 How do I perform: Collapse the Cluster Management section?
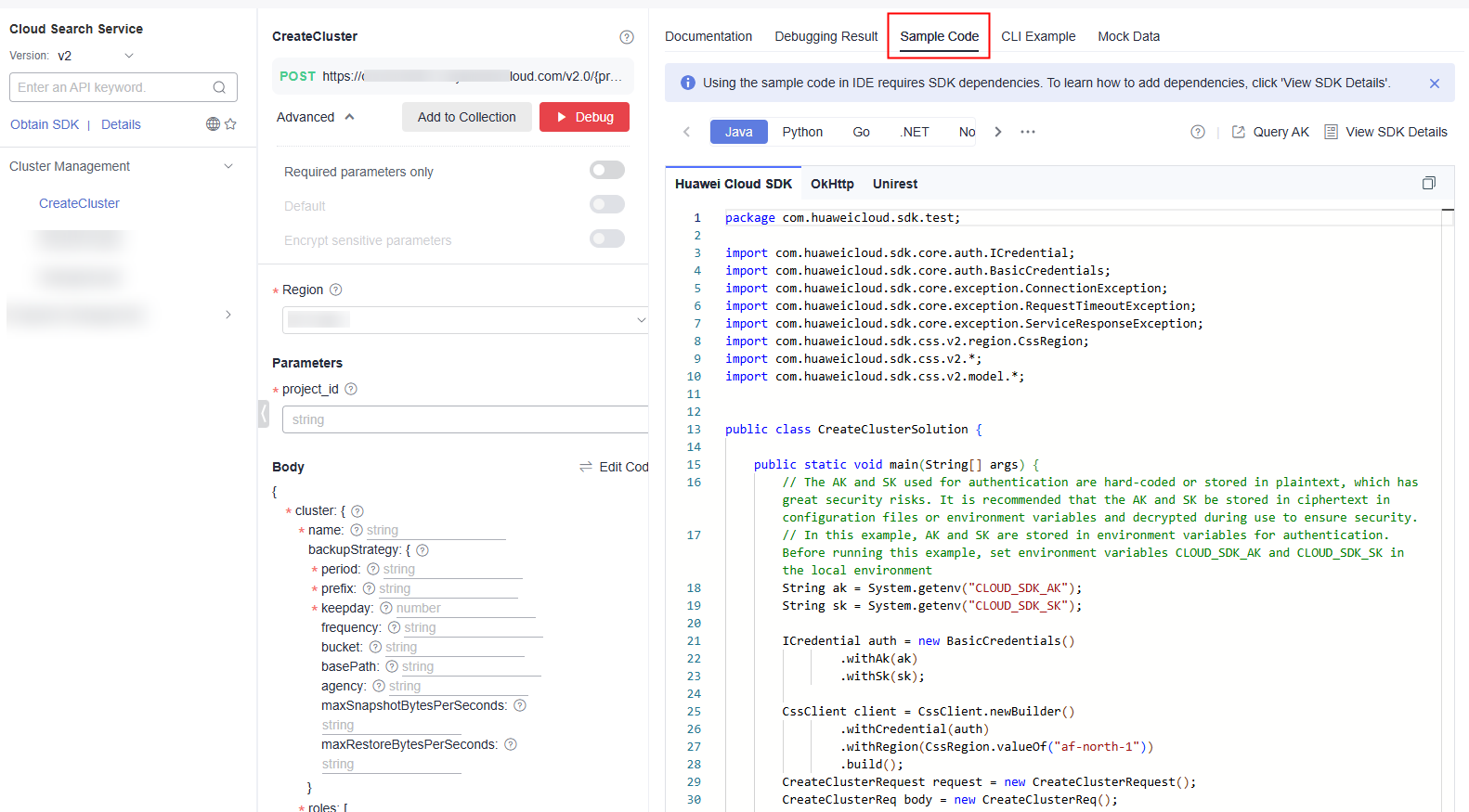pyautogui.click(x=228, y=166)
